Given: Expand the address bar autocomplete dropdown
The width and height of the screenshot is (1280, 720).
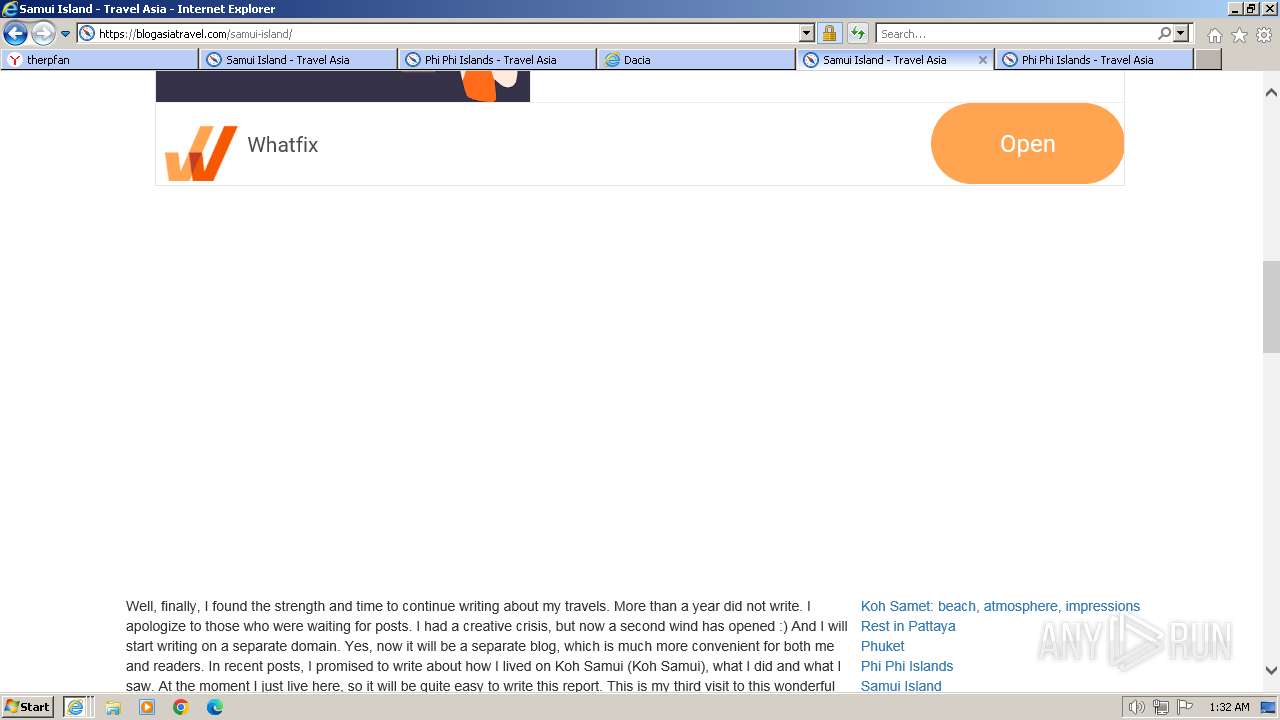Looking at the screenshot, I should click(x=807, y=33).
